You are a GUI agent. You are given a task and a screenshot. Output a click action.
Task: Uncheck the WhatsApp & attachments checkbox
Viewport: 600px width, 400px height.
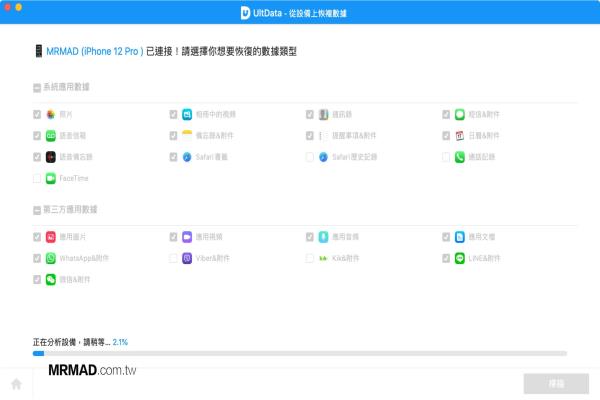(x=37, y=258)
